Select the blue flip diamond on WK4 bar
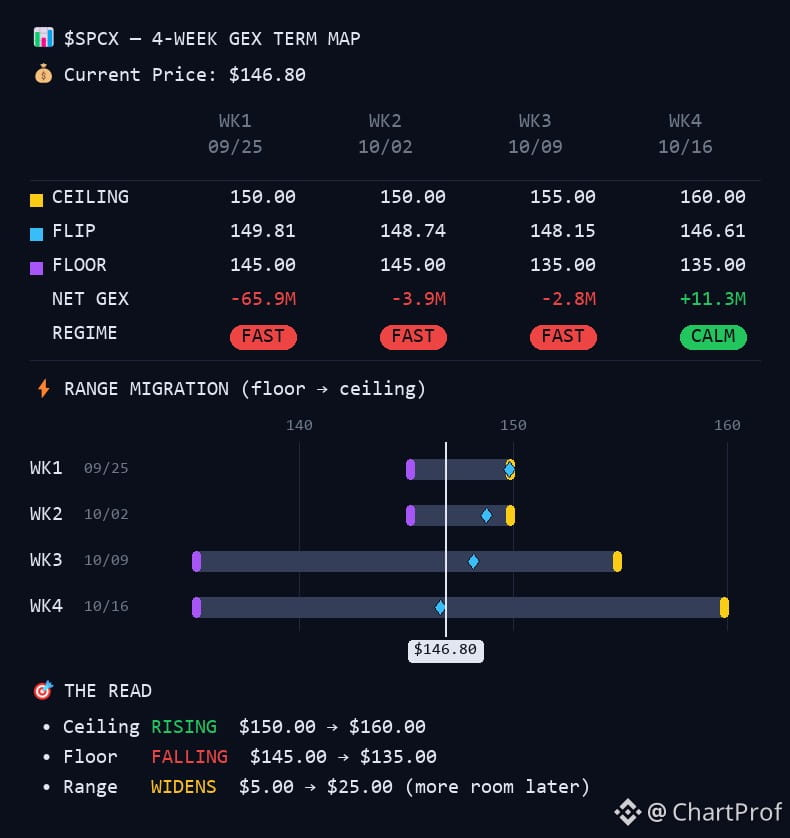This screenshot has width=790, height=838. [x=440, y=607]
